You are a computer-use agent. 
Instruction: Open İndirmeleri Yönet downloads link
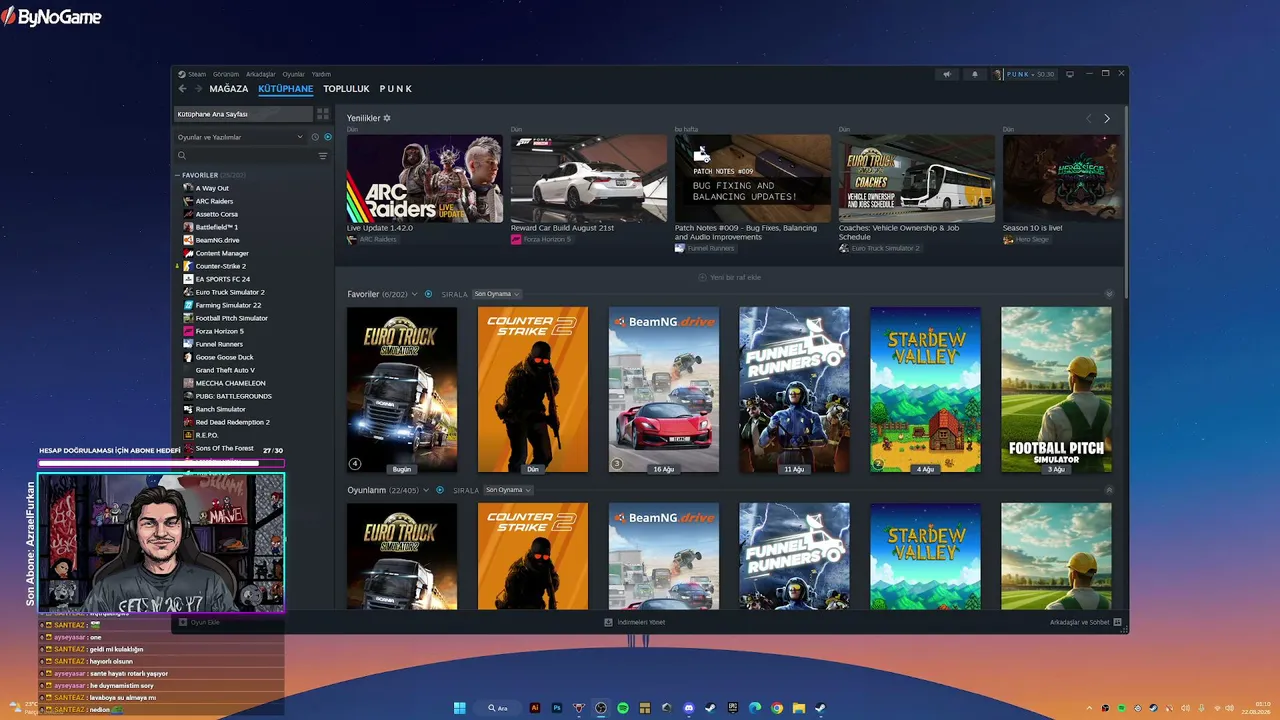[635, 622]
